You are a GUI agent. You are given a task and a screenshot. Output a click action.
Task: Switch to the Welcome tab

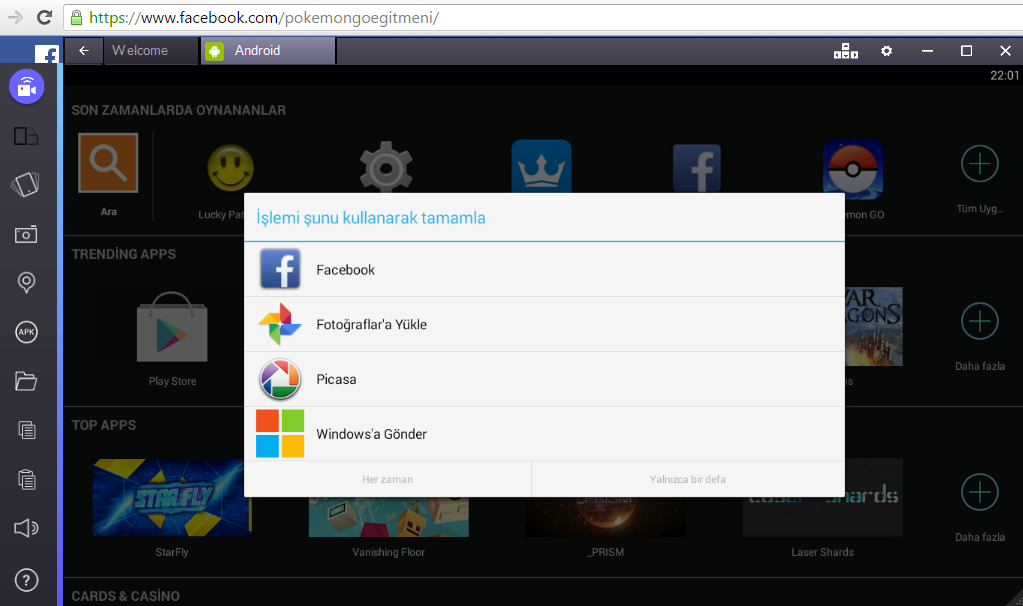(x=151, y=50)
